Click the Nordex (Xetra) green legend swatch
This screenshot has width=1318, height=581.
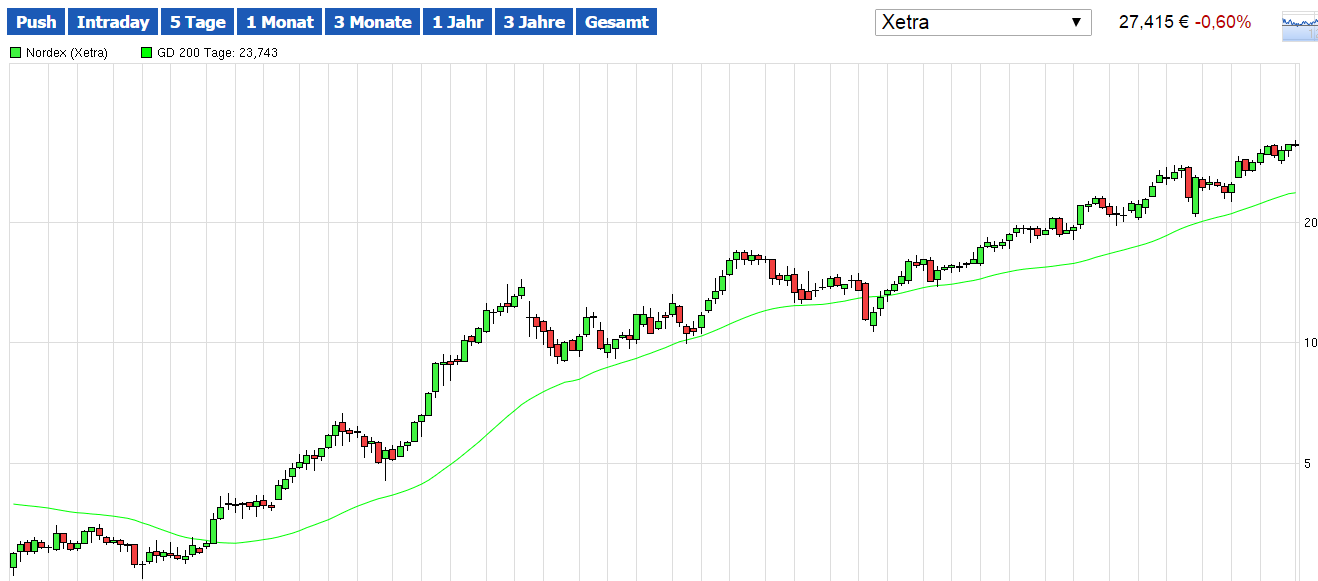[15, 53]
